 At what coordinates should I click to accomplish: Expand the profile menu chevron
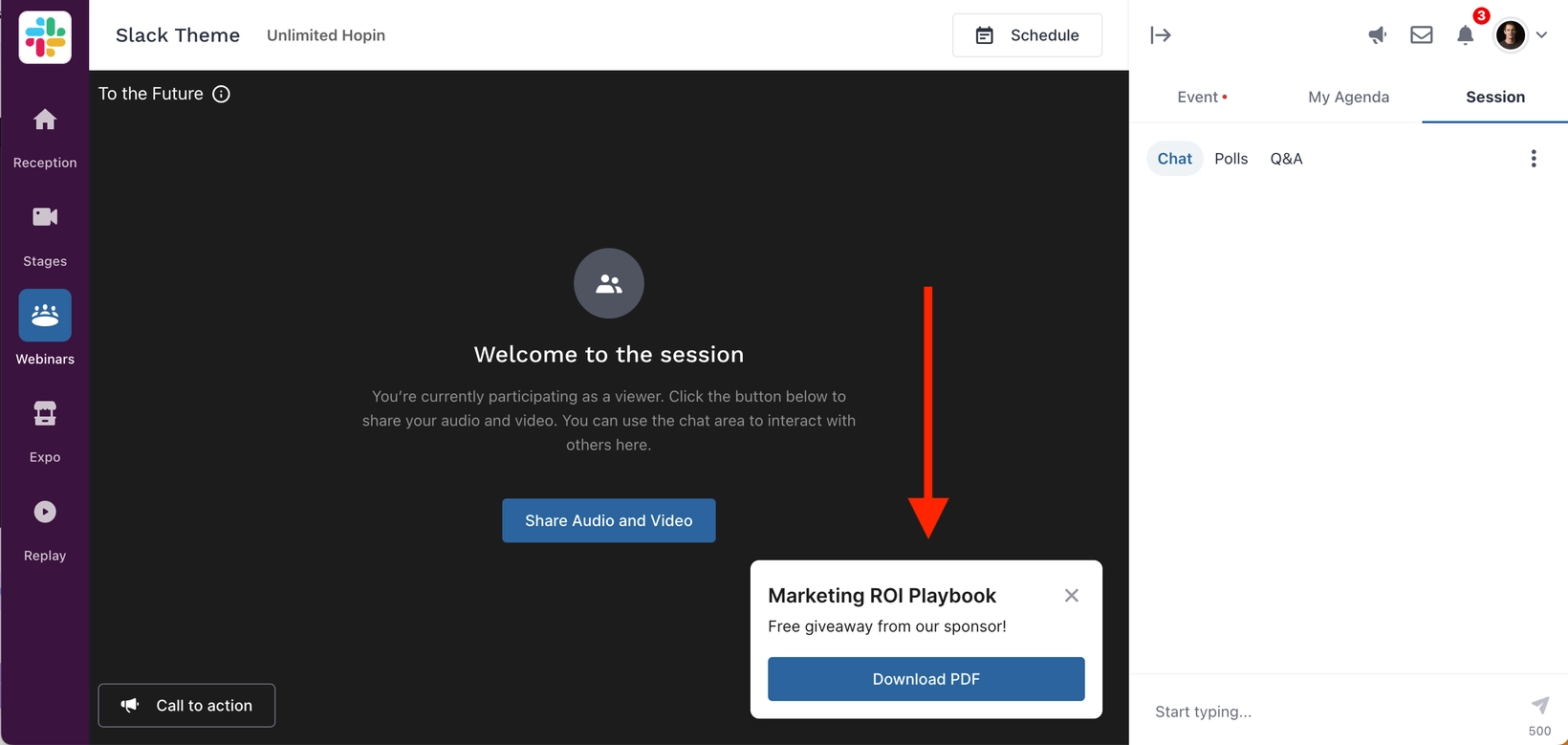(1541, 35)
